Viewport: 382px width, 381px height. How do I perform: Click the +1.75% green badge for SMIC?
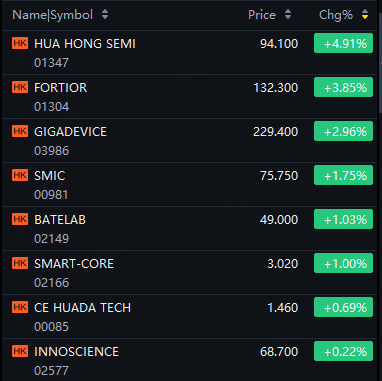(x=343, y=175)
